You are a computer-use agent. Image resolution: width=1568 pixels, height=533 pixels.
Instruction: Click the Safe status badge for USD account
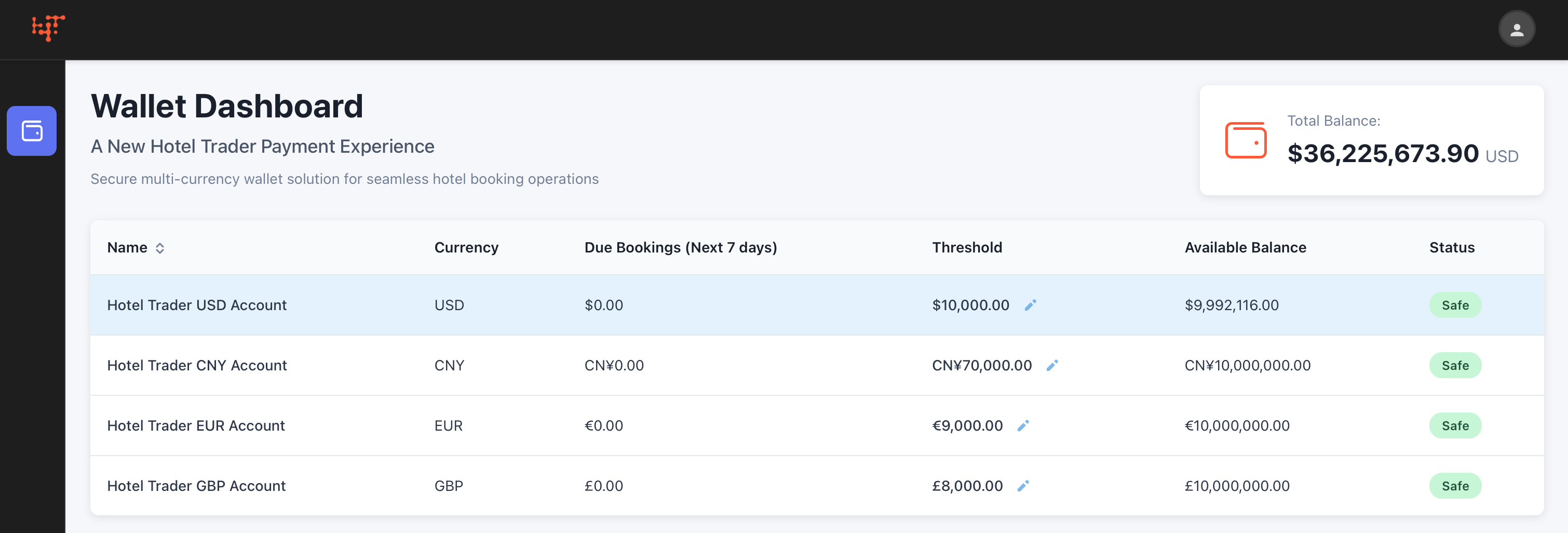click(x=1455, y=305)
